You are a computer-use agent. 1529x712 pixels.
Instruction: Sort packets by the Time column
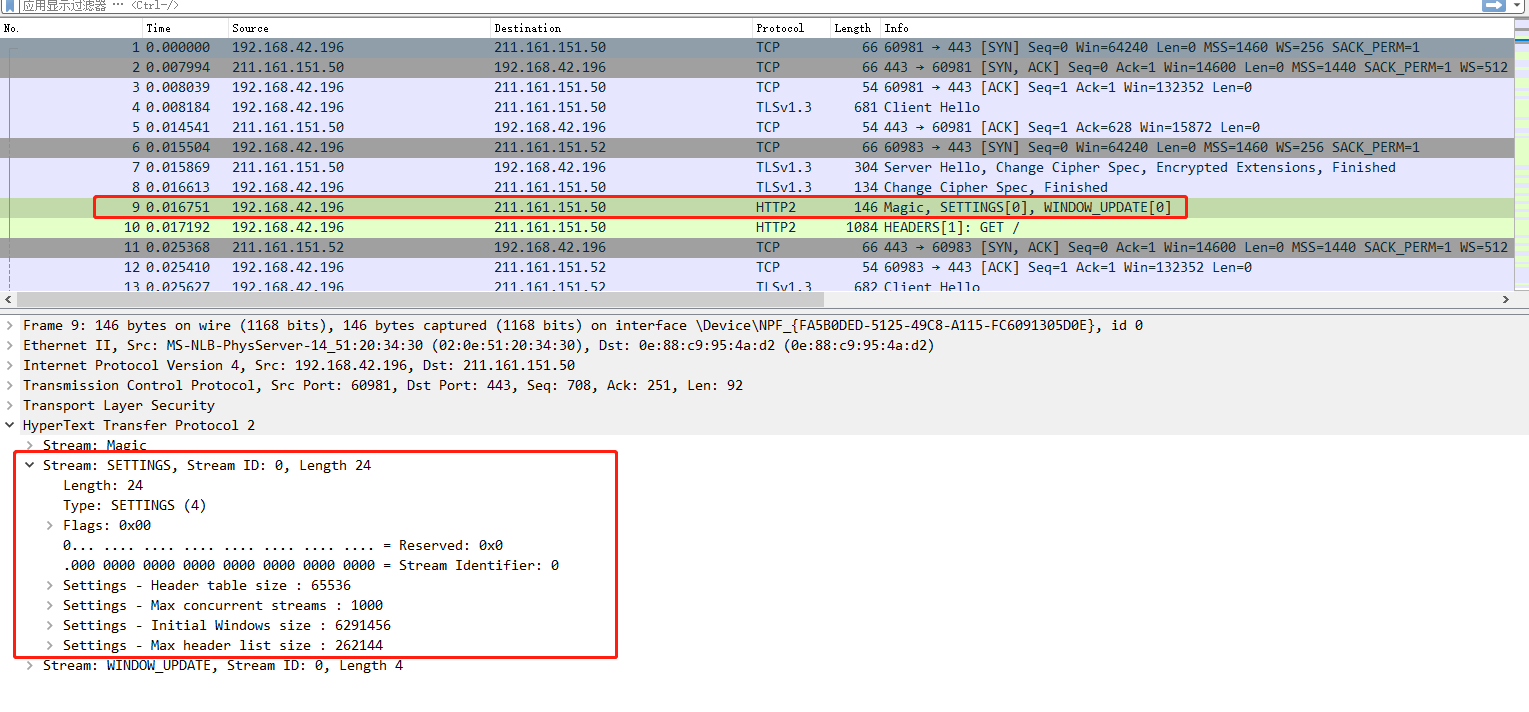(180, 27)
